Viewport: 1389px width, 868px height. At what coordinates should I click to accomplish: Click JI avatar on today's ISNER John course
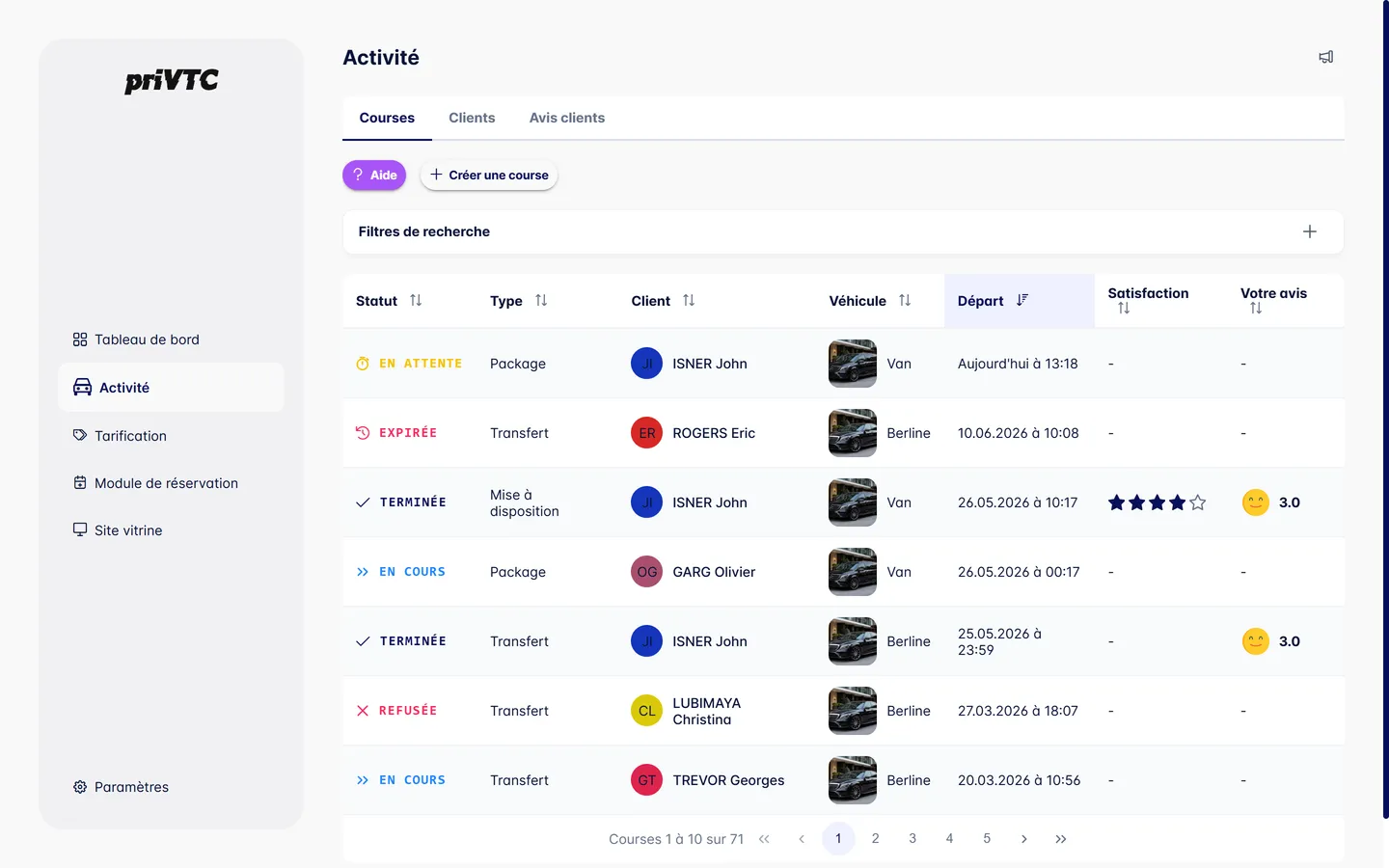(x=646, y=364)
